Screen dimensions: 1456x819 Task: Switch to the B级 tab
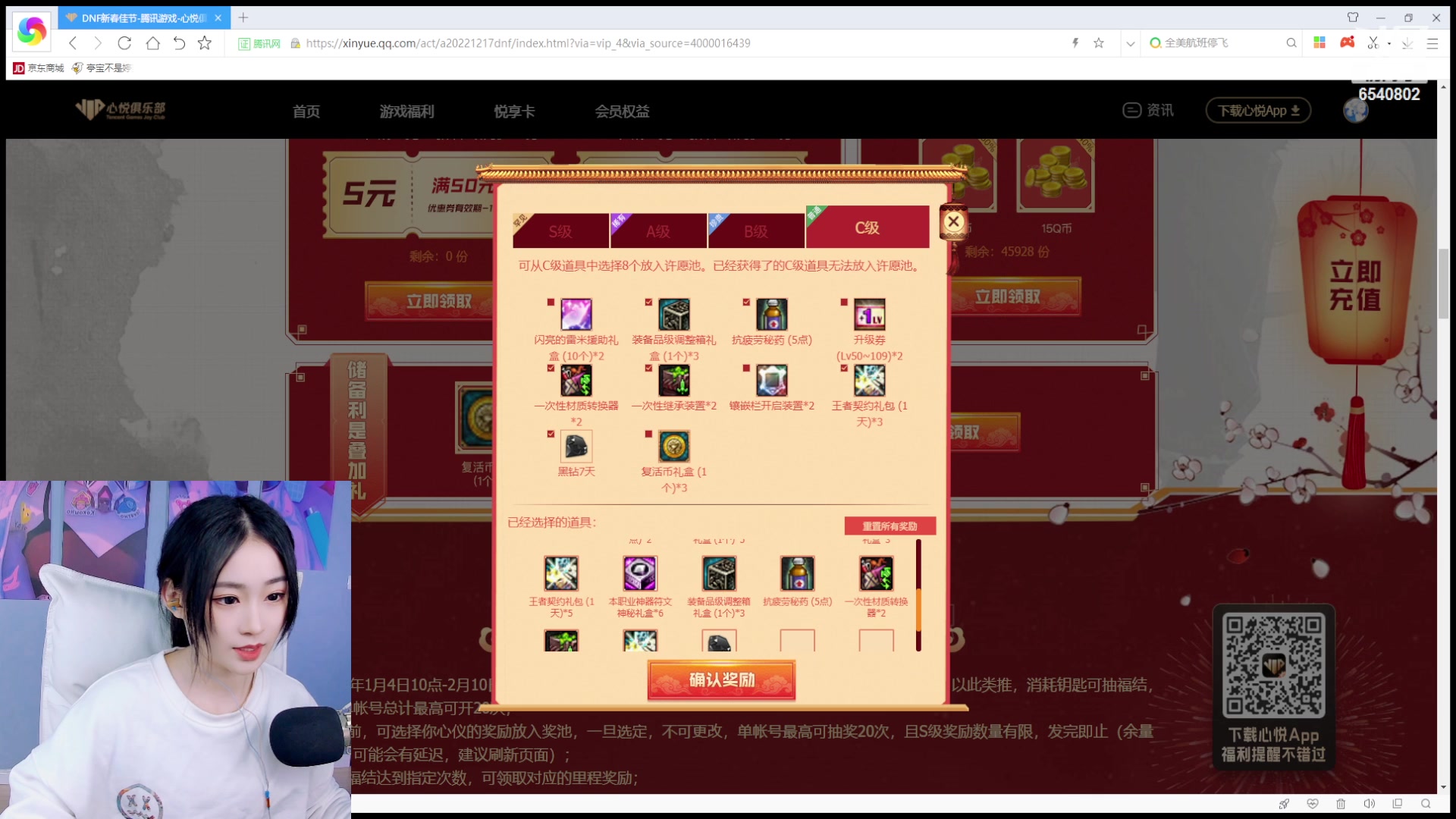point(756,231)
